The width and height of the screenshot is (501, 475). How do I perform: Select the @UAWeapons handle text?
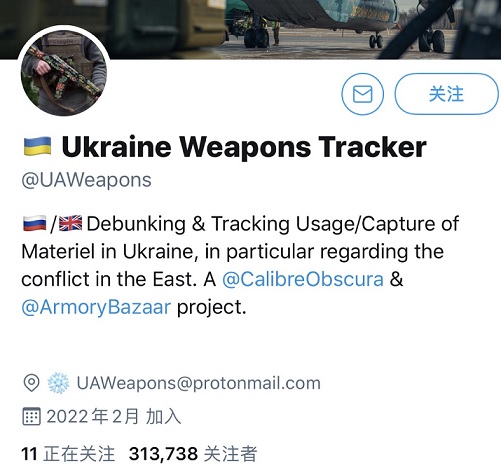coord(86,180)
